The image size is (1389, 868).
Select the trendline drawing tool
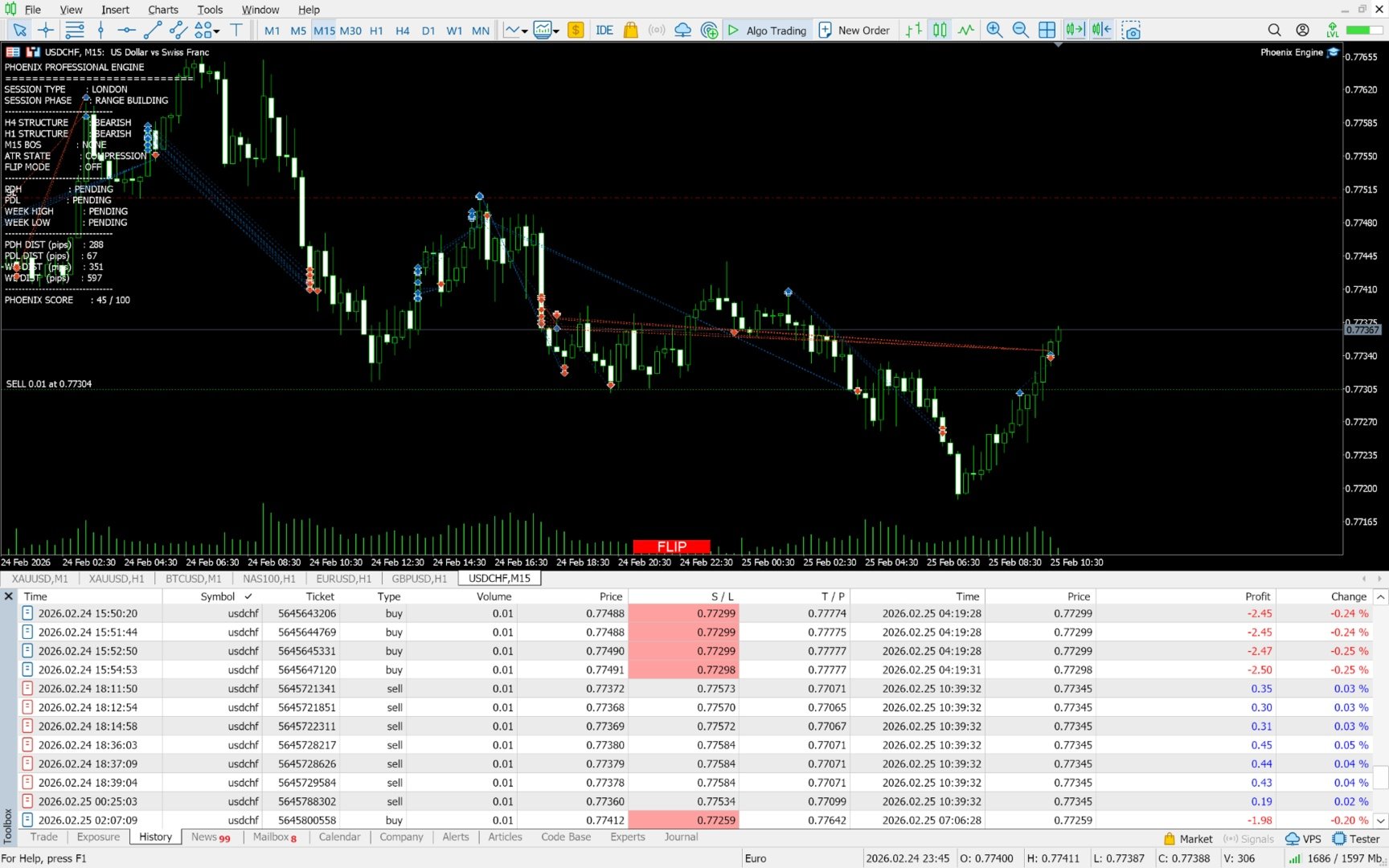tap(153, 31)
